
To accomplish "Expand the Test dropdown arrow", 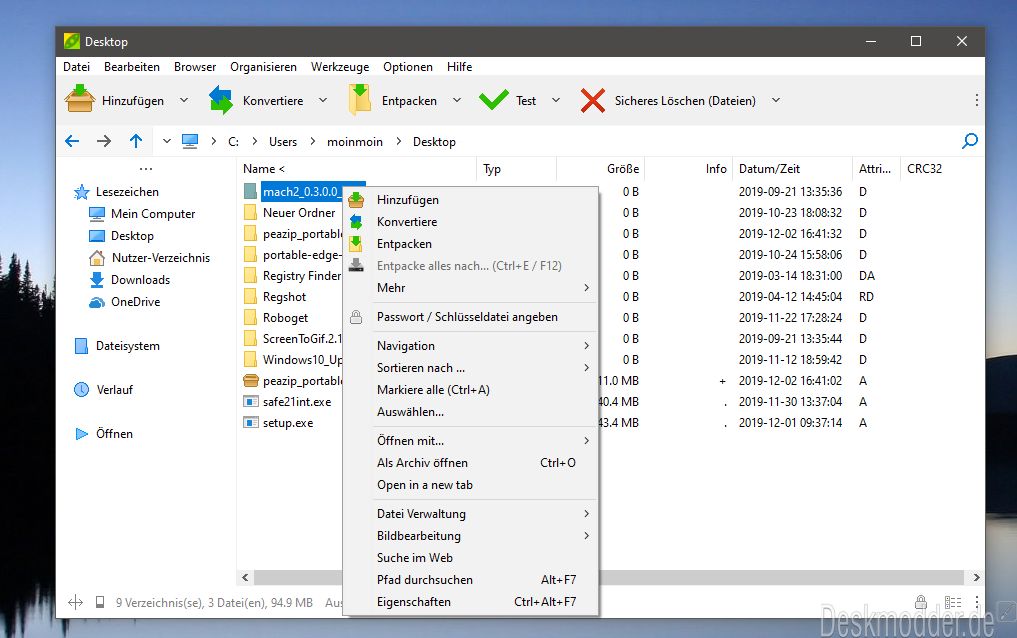I will pyautogui.click(x=556, y=100).
